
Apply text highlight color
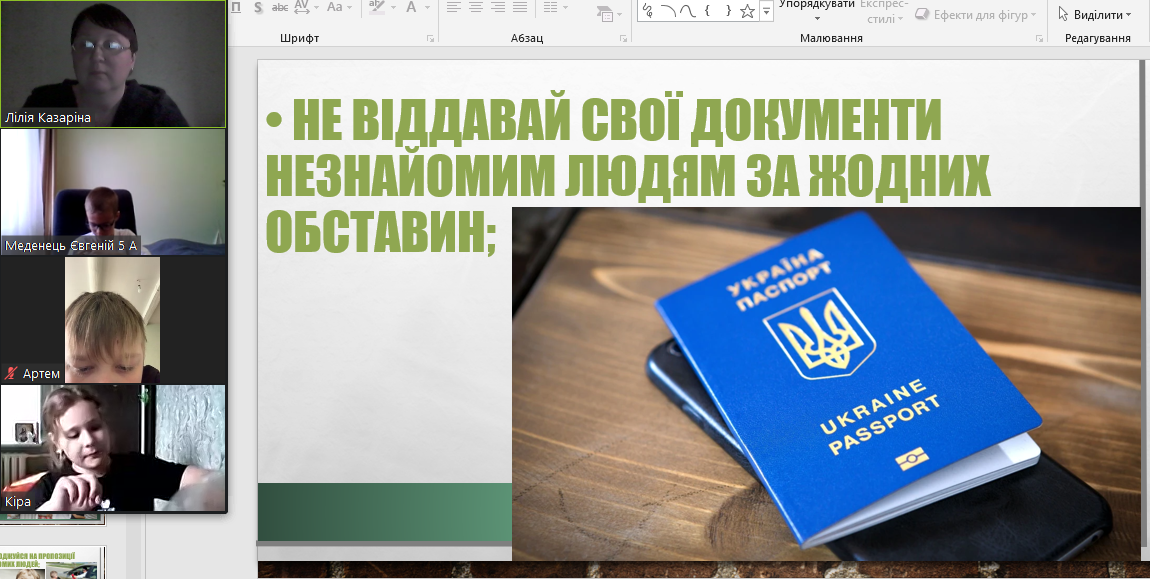click(x=376, y=7)
